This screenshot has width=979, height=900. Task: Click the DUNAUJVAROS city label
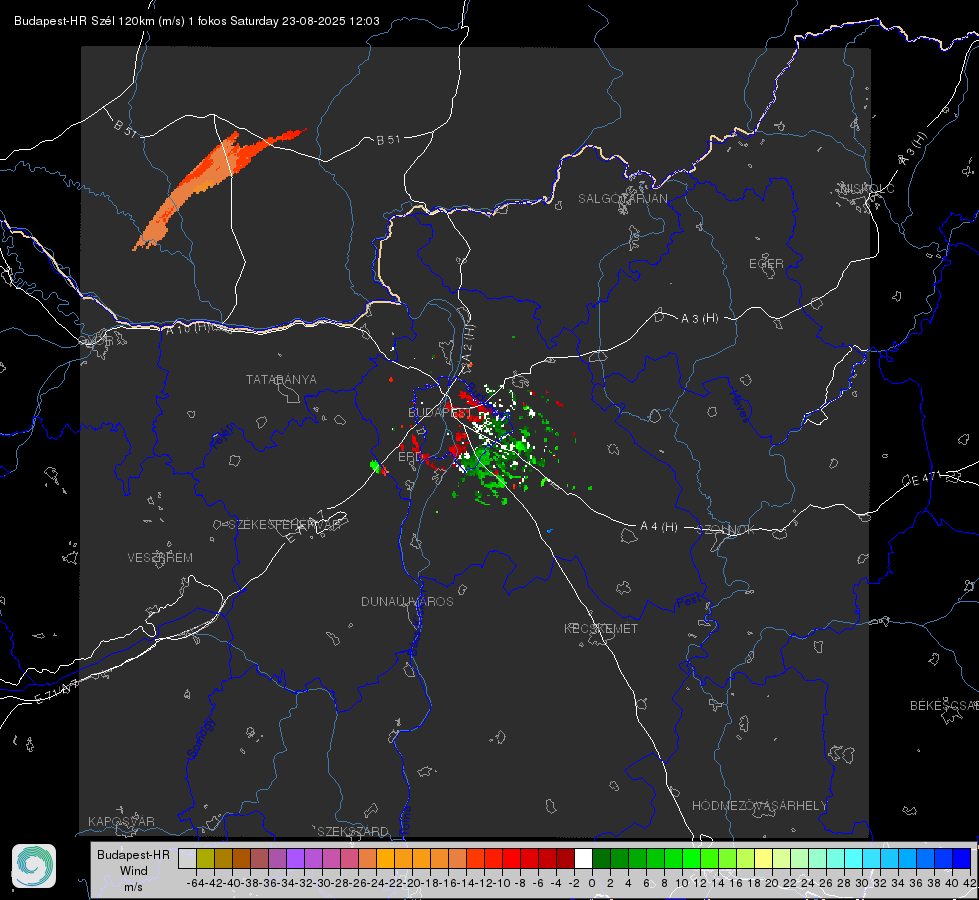[407, 601]
